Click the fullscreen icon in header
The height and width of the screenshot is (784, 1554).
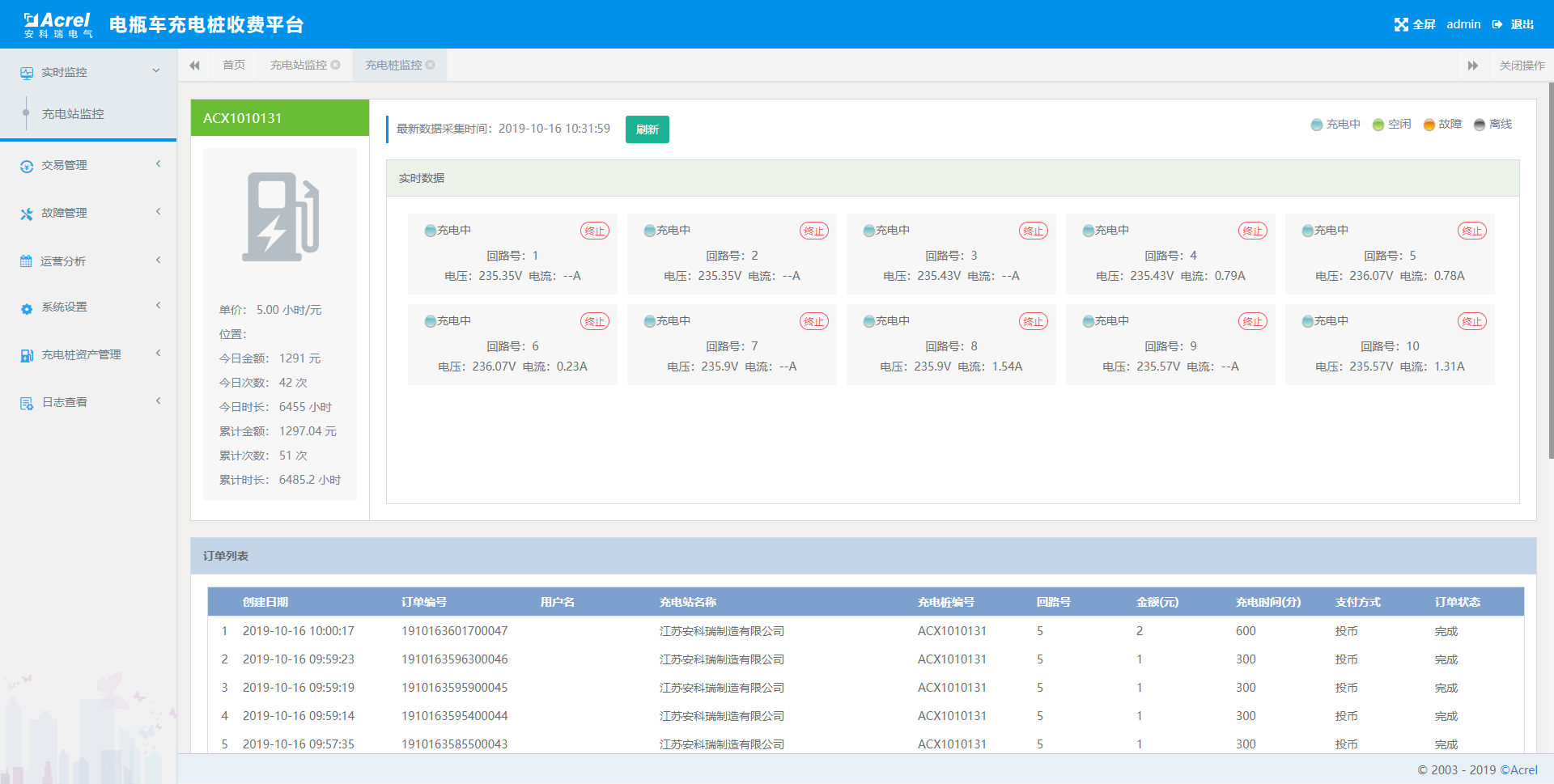pyautogui.click(x=1401, y=24)
